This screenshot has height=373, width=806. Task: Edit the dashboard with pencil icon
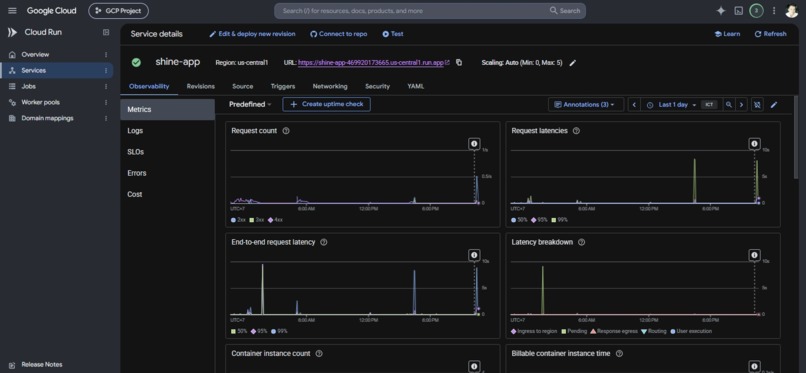tap(774, 105)
